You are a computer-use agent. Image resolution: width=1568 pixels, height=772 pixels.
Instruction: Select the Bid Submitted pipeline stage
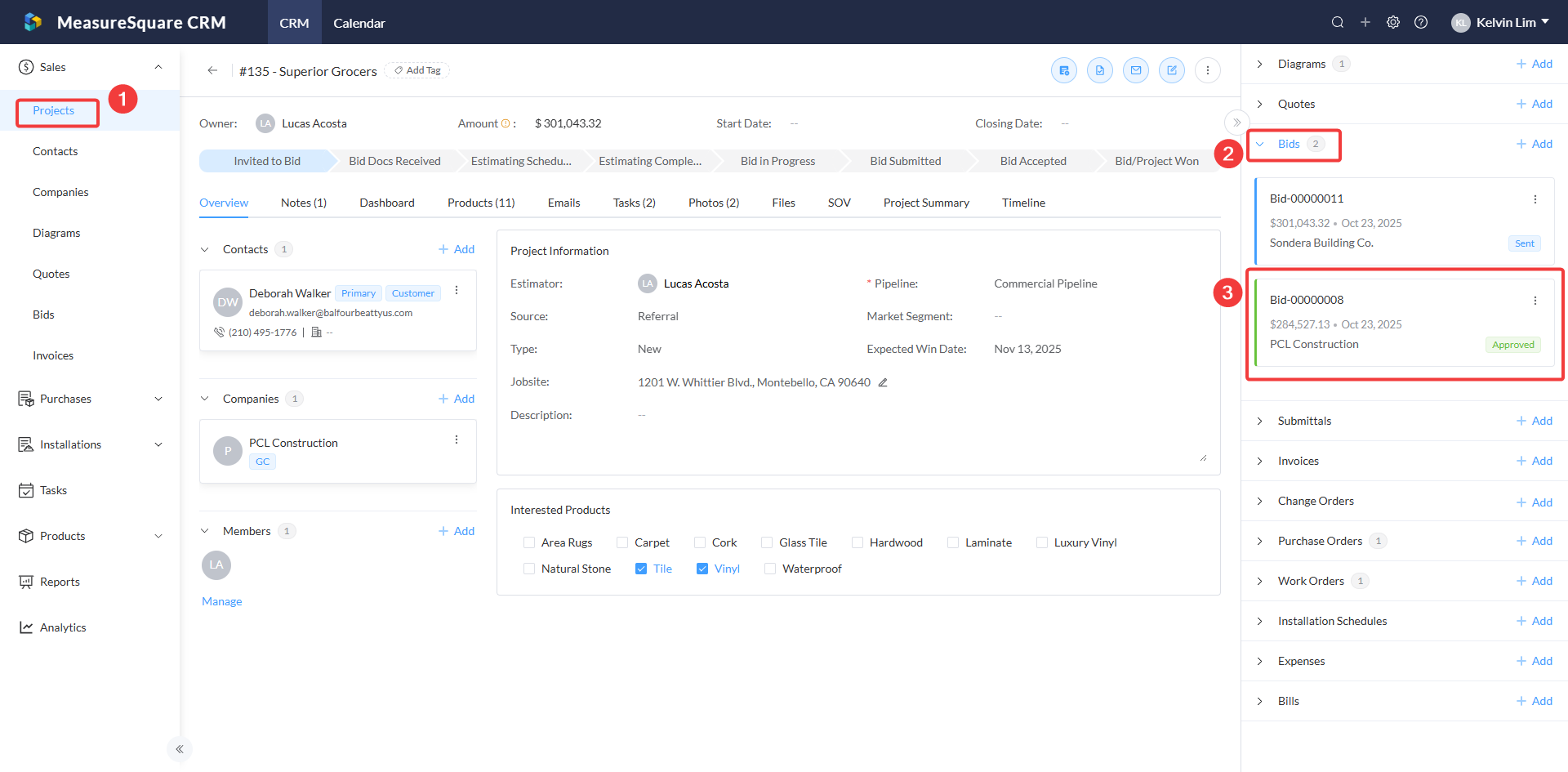click(x=905, y=161)
